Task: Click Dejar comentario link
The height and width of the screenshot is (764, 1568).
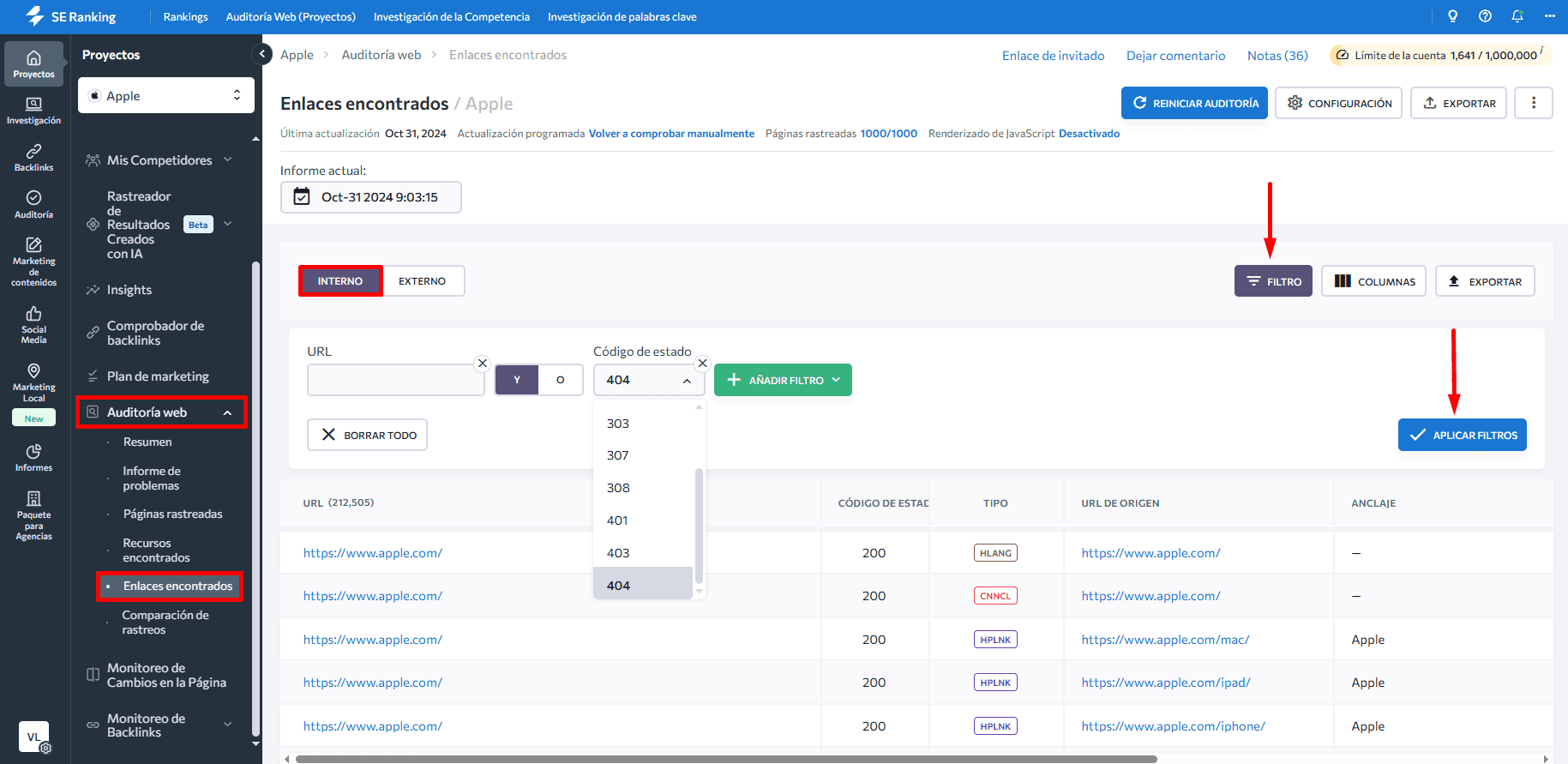Action: click(1175, 56)
